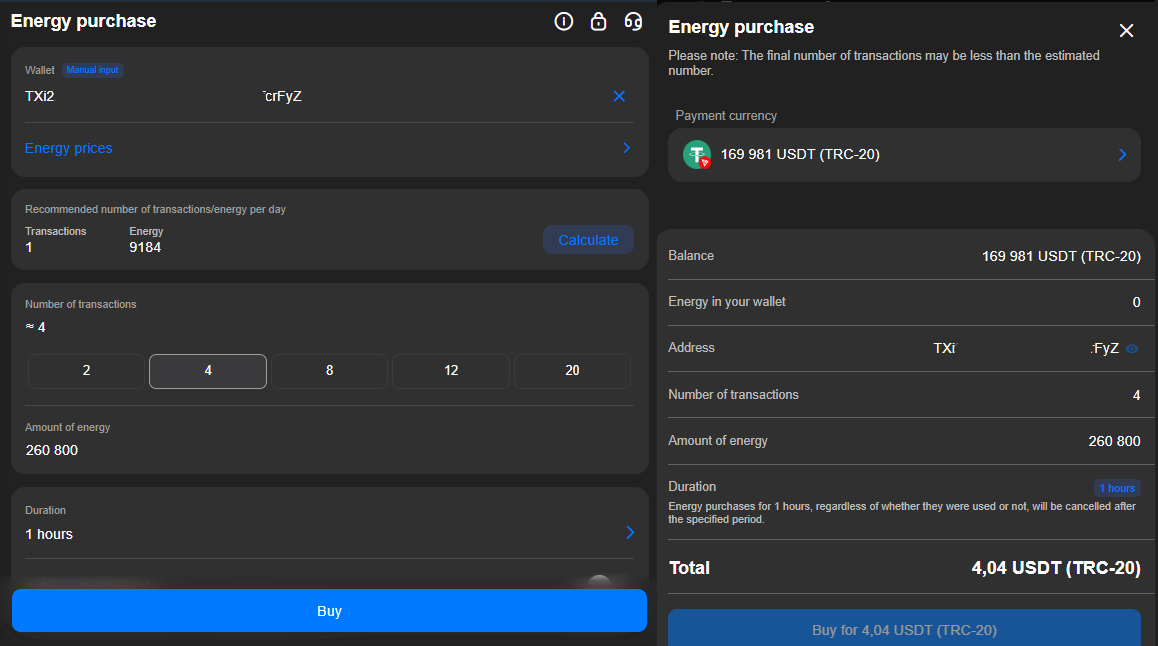Select 2 transactions option
The image size is (1158, 646).
click(x=86, y=371)
